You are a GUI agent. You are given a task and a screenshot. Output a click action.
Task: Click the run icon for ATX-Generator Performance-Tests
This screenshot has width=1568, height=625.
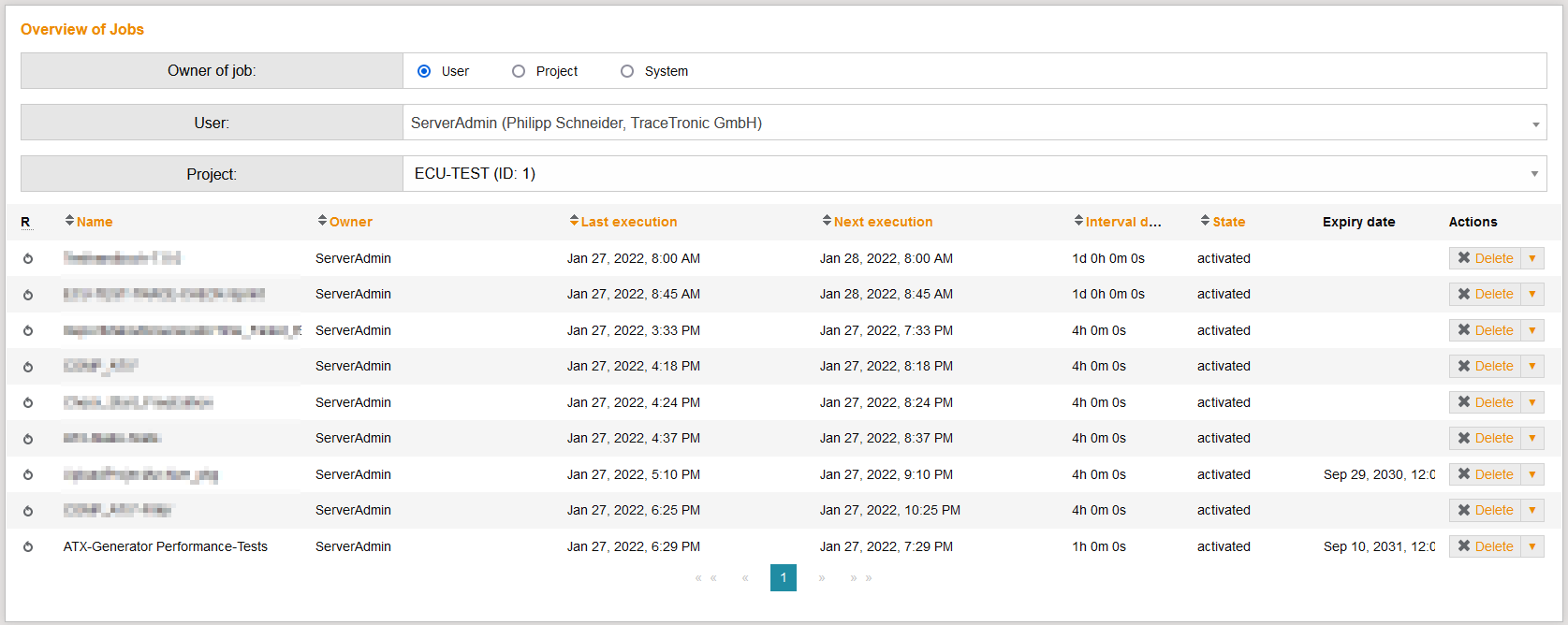click(28, 547)
